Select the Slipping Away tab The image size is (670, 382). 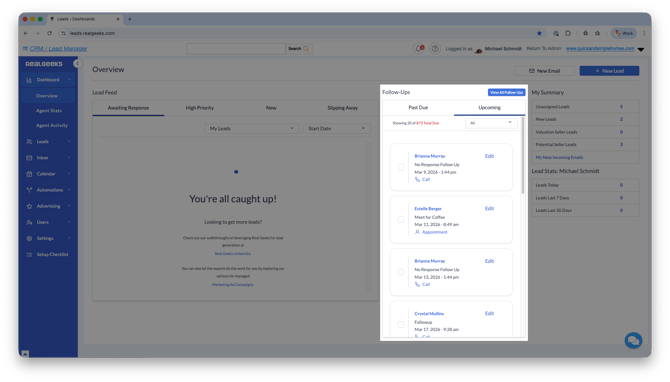click(x=342, y=108)
